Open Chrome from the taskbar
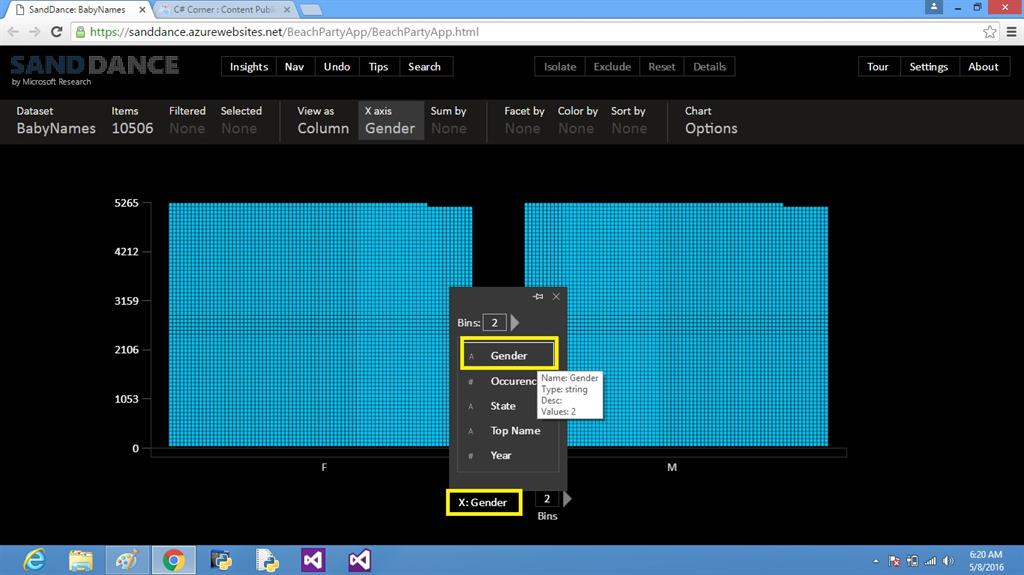 [x=174, y=560]
